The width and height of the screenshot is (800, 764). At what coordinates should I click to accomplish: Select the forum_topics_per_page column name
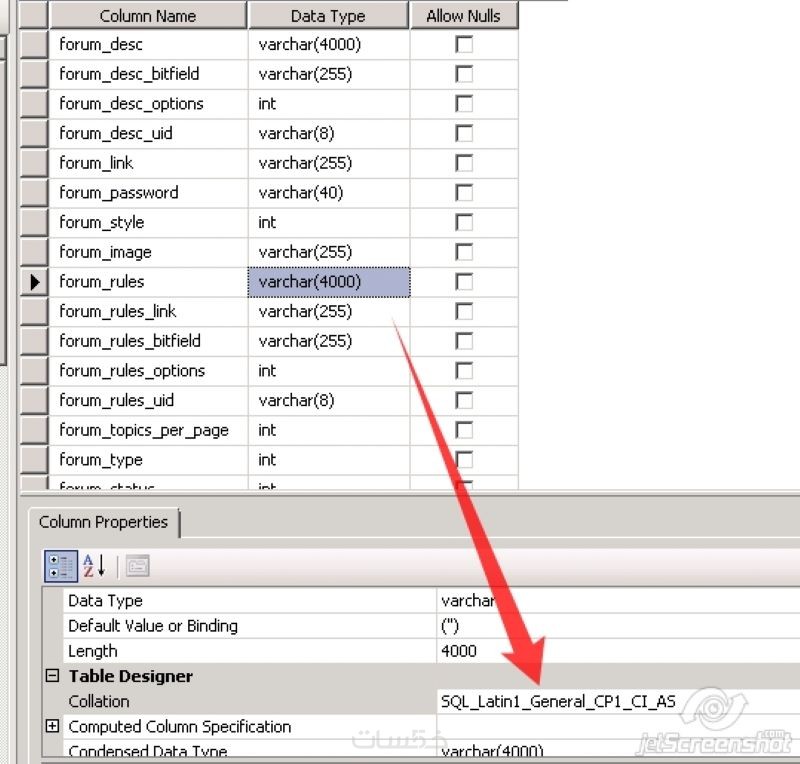pyautogui.click(x=148, y=430)
